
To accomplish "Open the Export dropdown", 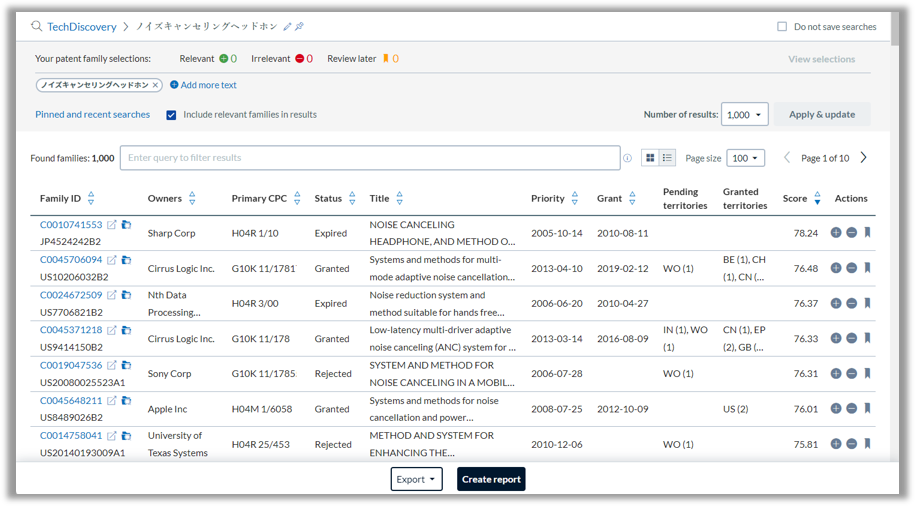I will coord(416,479).
